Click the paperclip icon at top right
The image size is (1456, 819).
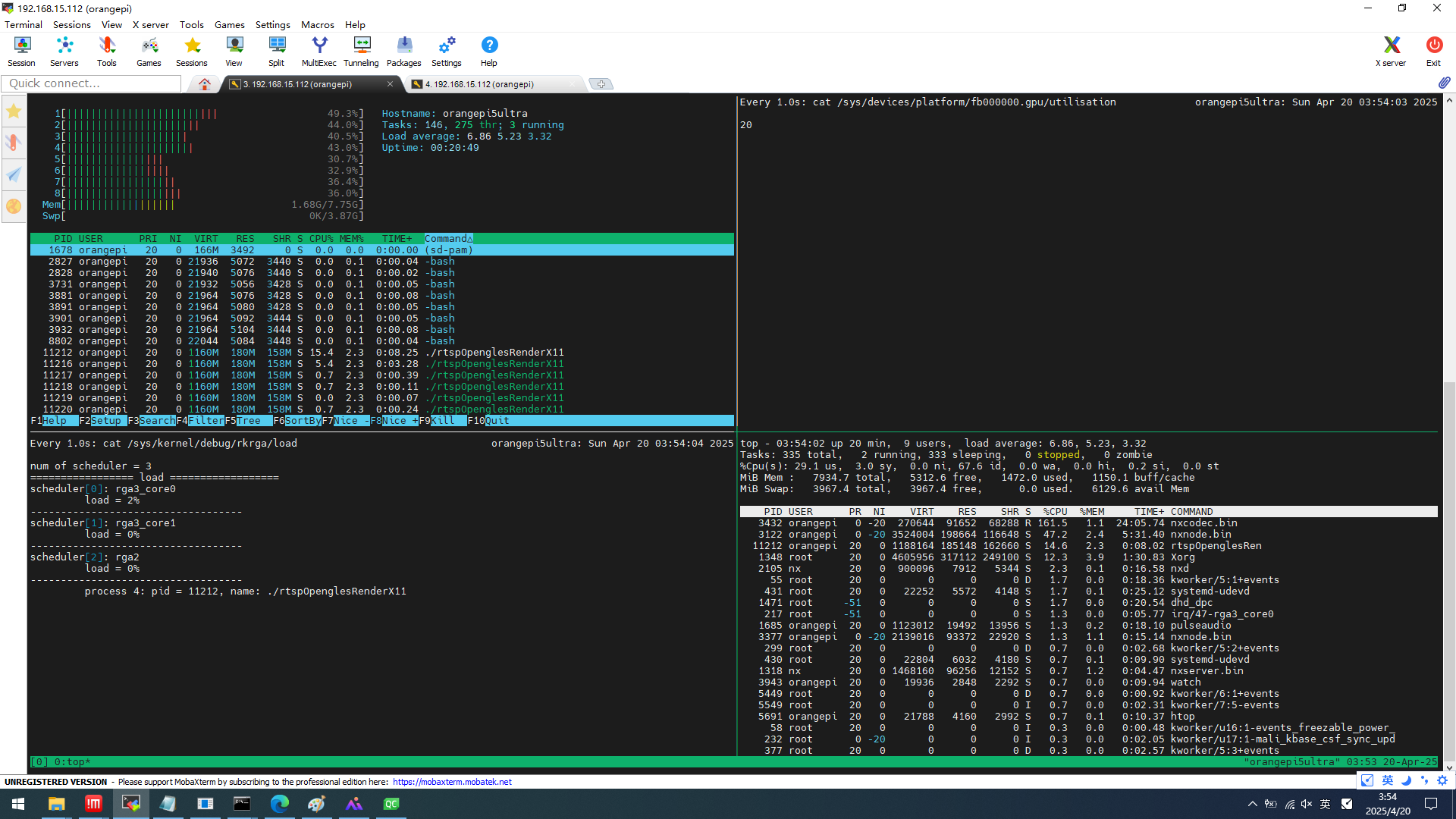[x=1444, y=83]
